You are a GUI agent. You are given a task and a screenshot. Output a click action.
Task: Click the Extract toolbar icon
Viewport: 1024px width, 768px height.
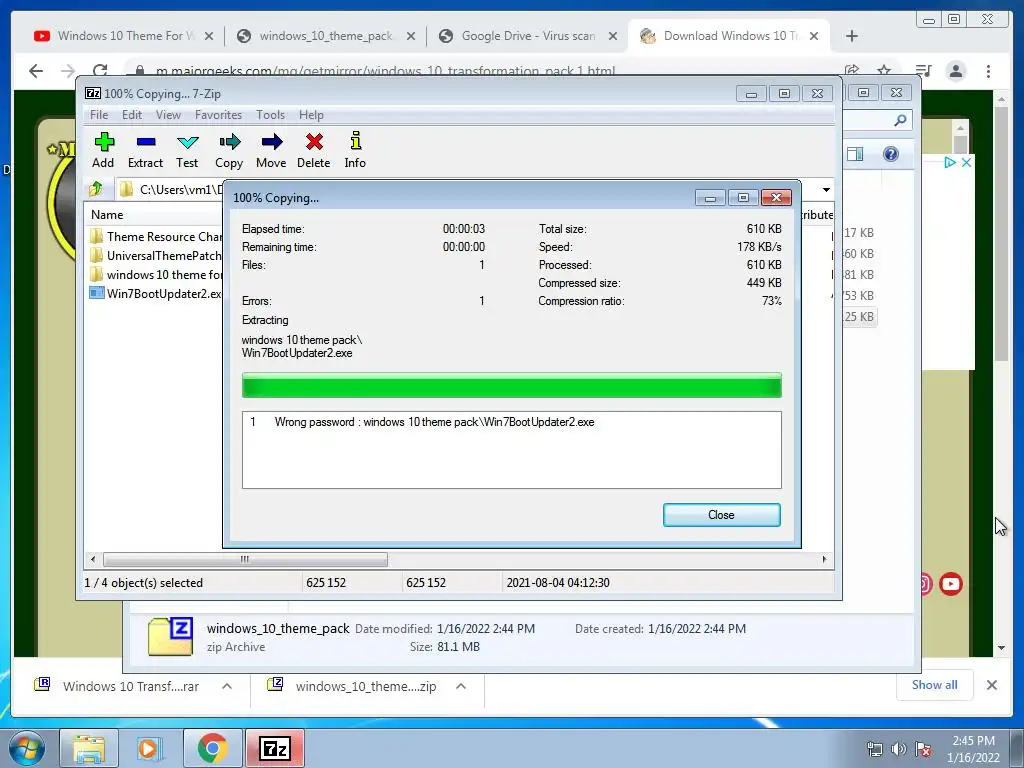[145, 150]
